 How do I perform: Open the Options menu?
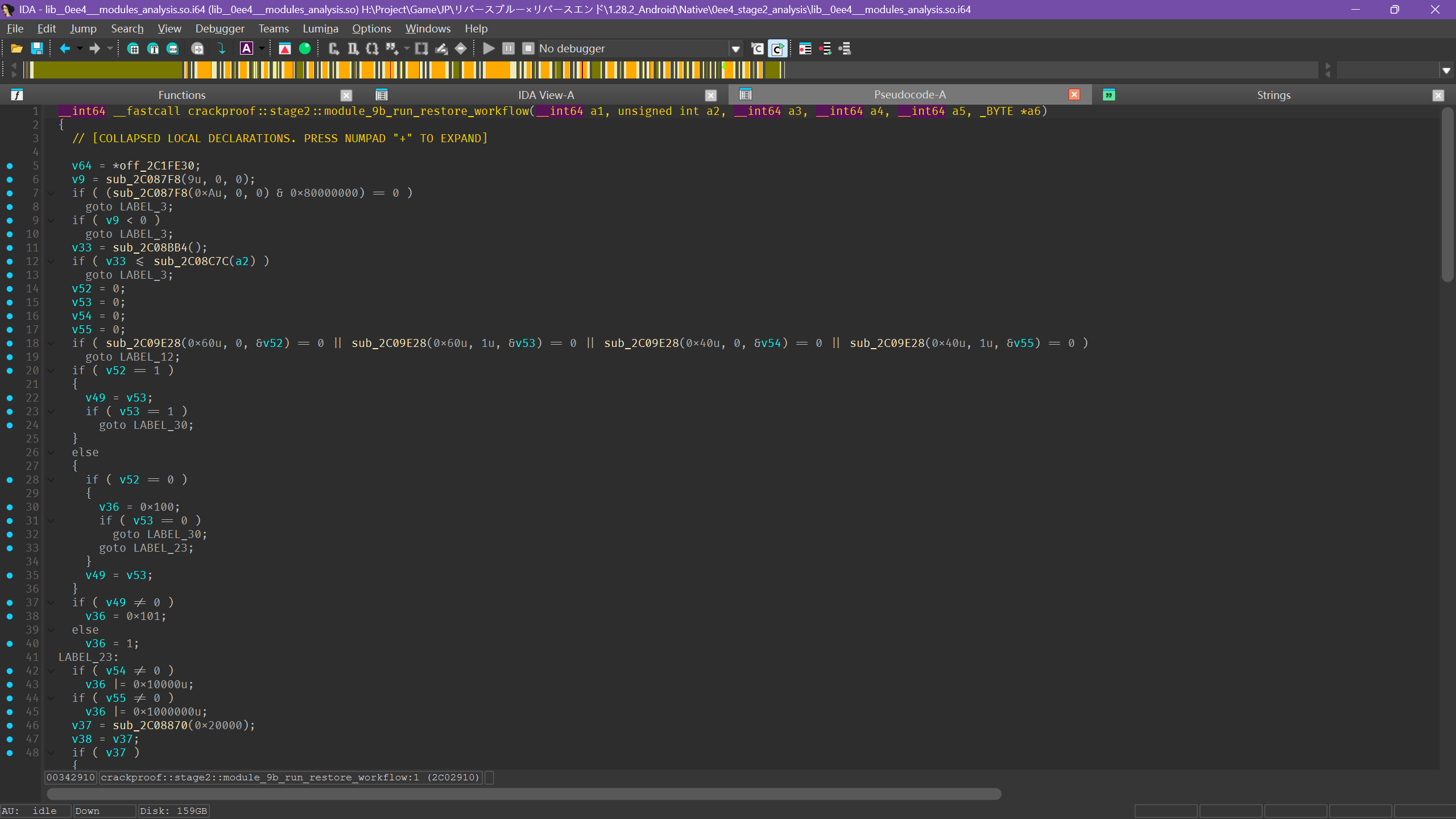371,28
